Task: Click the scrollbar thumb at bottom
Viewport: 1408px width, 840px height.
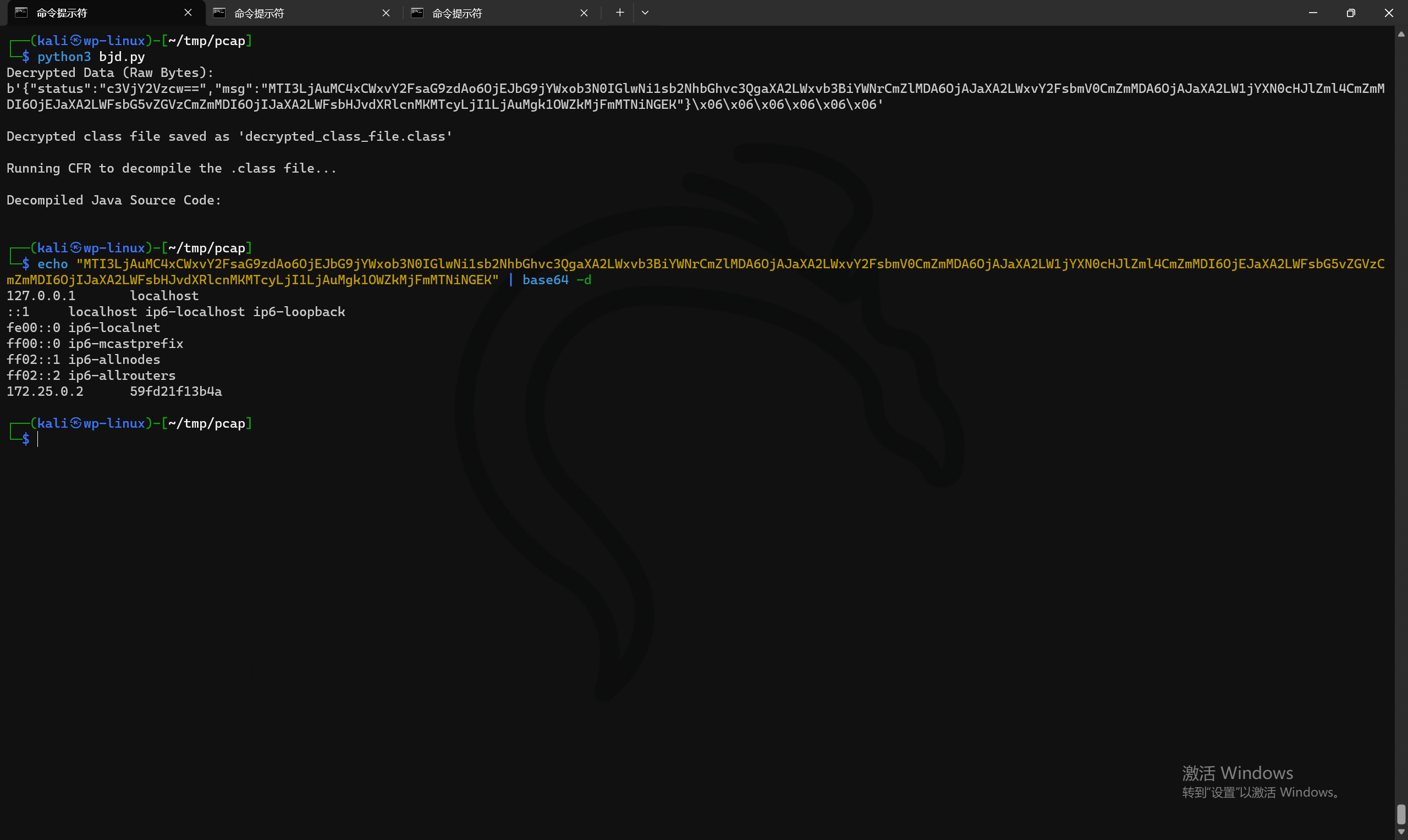Action: 1401,815
